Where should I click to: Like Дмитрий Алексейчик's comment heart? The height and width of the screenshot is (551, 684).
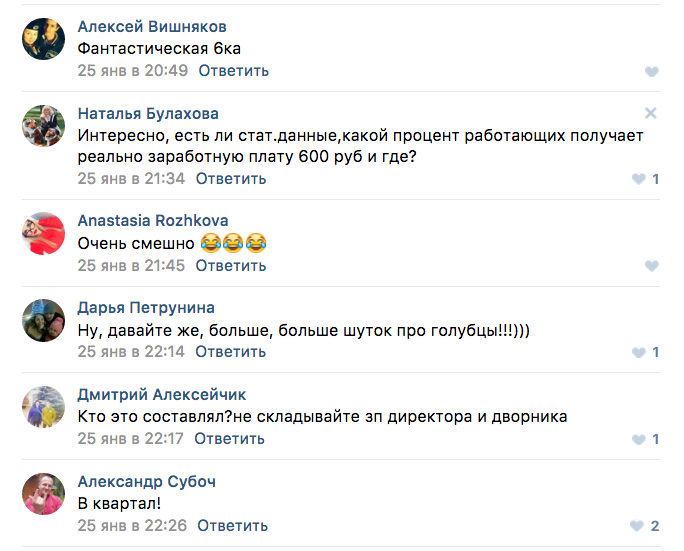(639, 440)
